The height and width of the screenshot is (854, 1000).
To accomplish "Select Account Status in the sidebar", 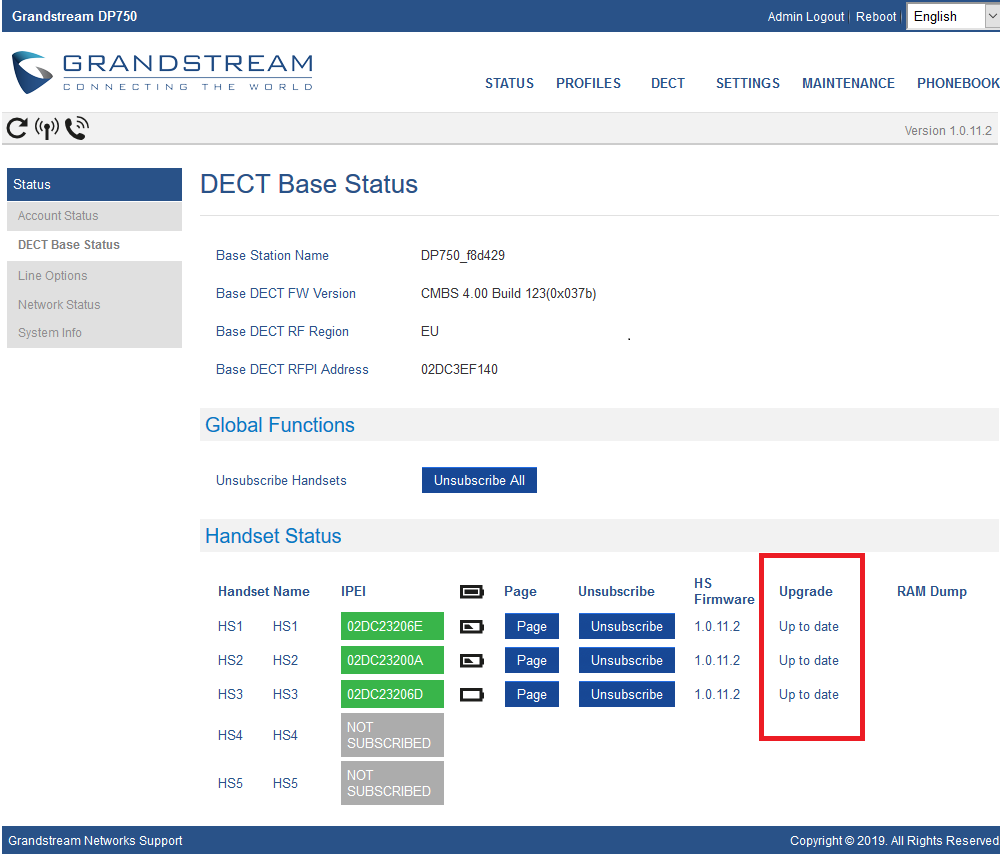I will pyautogui.click(x=58, y=216).
